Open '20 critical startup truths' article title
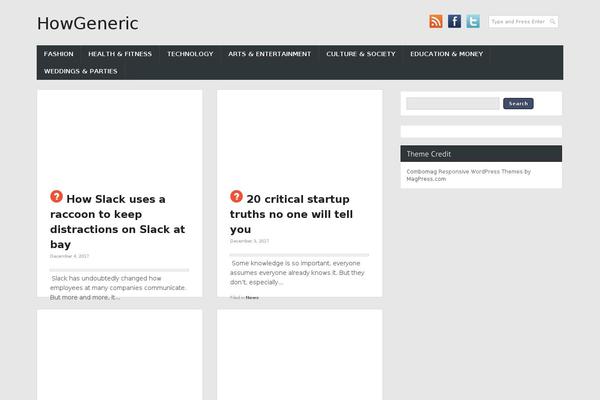The image size is (600, 400). tap(291, 214)
